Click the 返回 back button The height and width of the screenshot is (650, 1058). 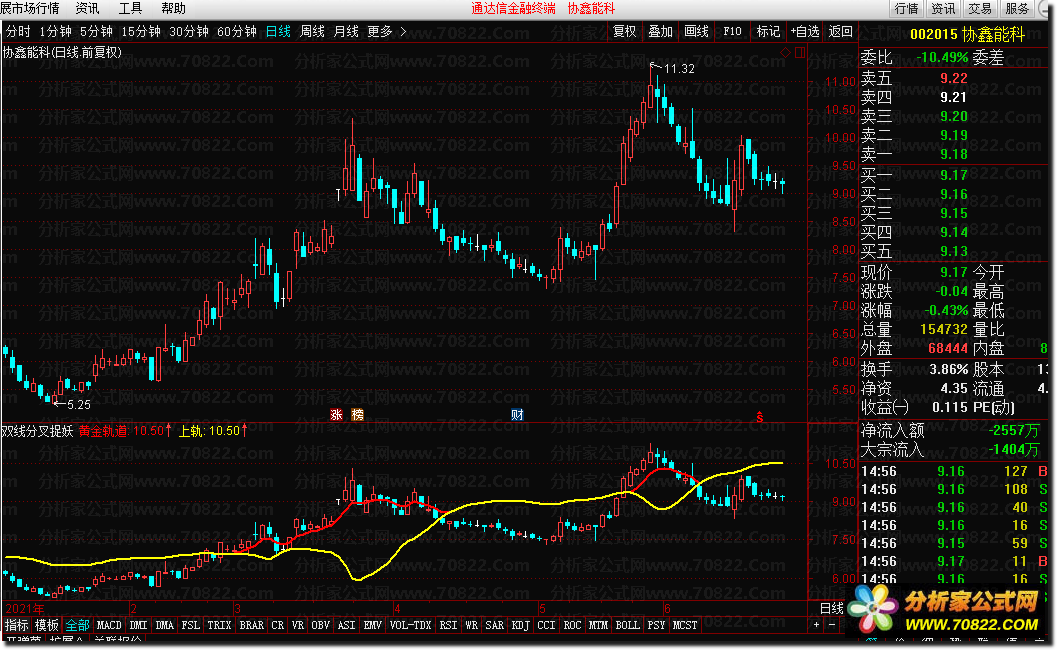point(840,31)
